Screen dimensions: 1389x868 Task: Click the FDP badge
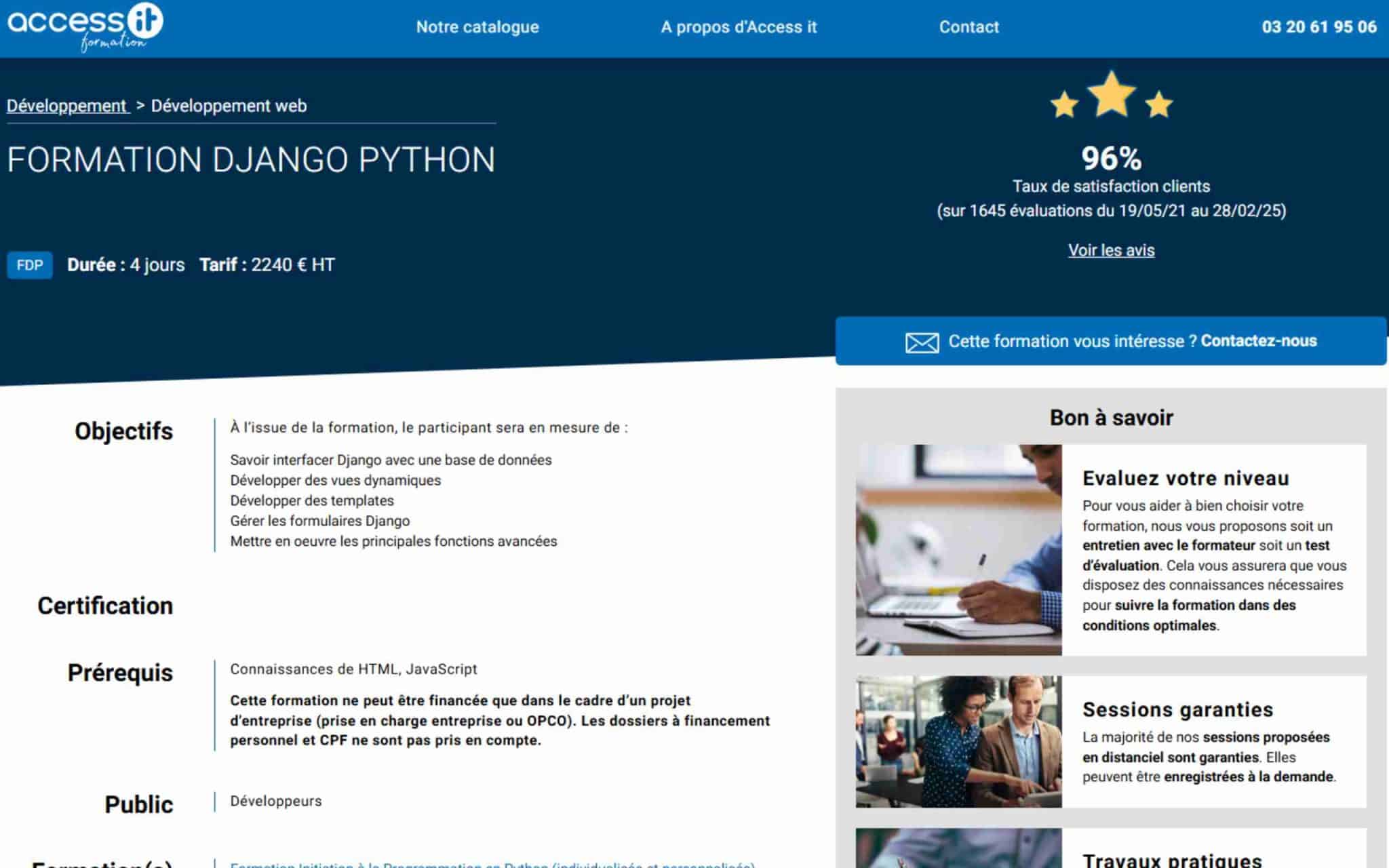(x=30, y=265)
